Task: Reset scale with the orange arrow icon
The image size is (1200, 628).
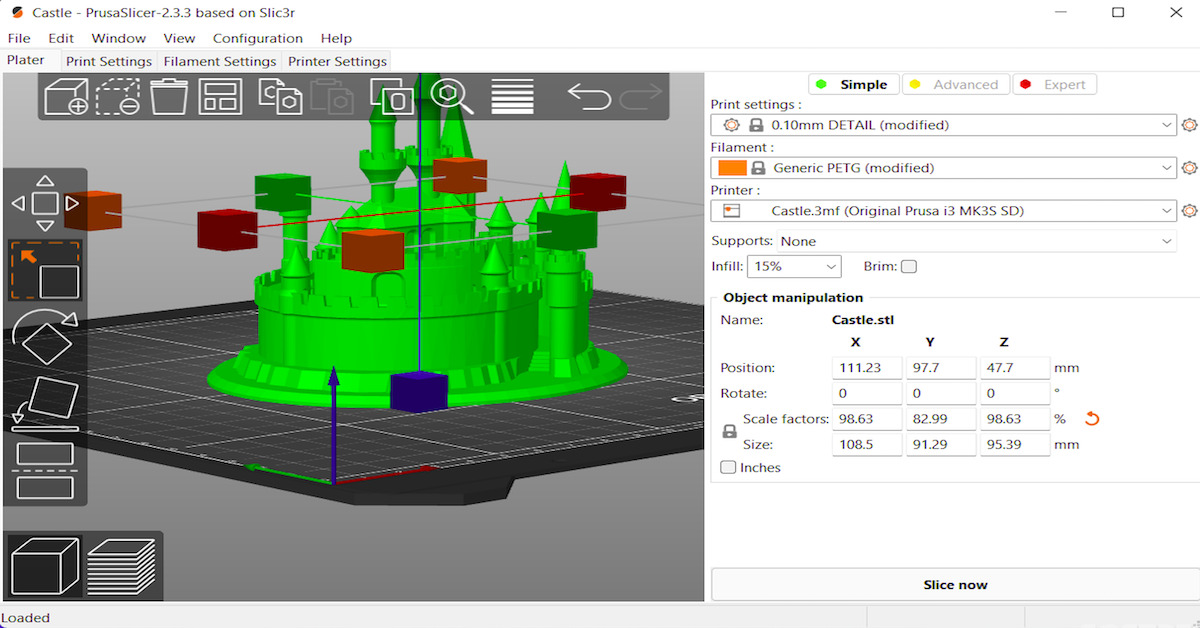Action: pos(1092,418)
